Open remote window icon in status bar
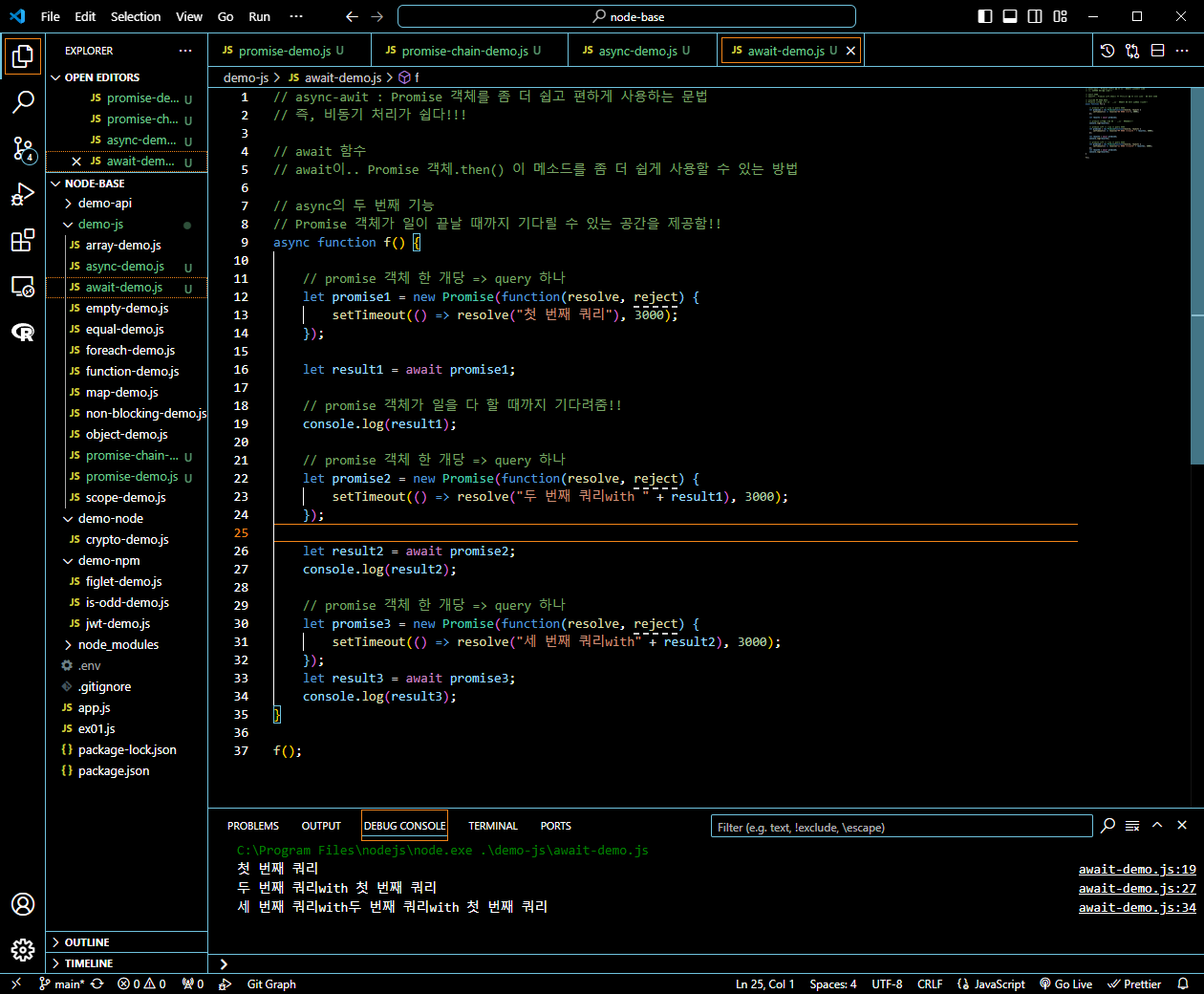 tap(16, 983)
